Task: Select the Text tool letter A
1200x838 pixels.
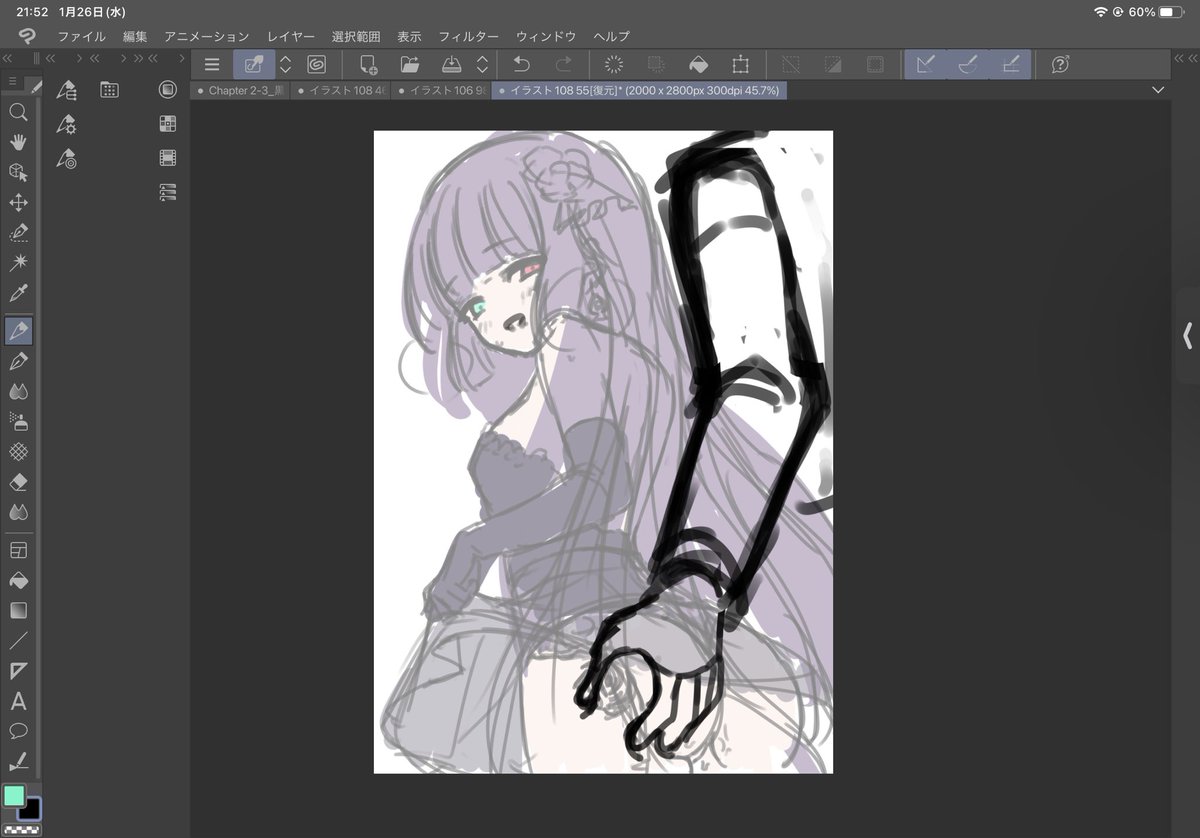Action: point(18,701)
